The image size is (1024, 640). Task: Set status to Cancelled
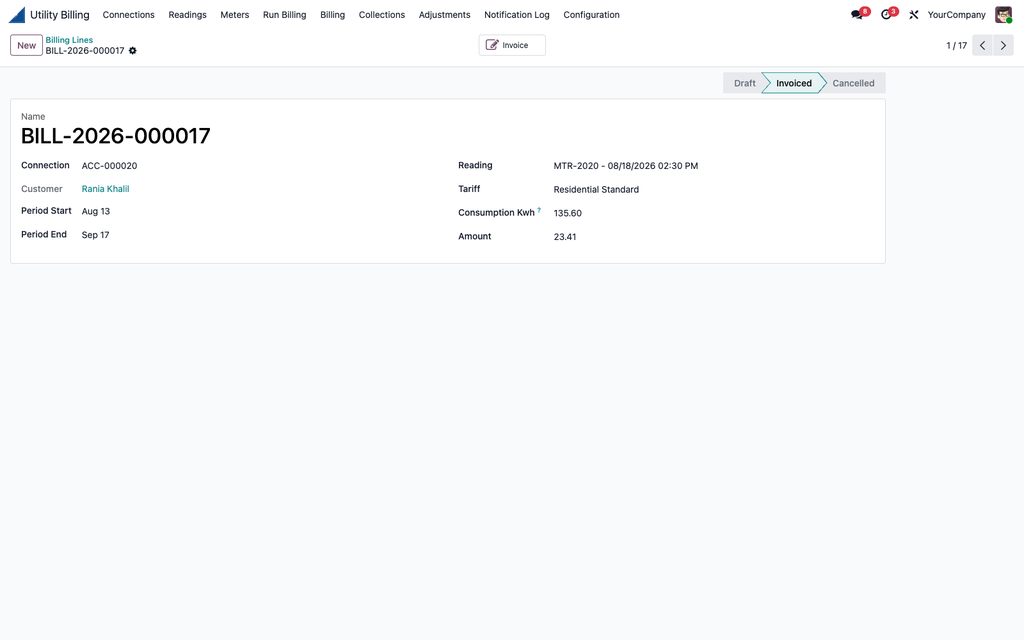coord(853,83)
